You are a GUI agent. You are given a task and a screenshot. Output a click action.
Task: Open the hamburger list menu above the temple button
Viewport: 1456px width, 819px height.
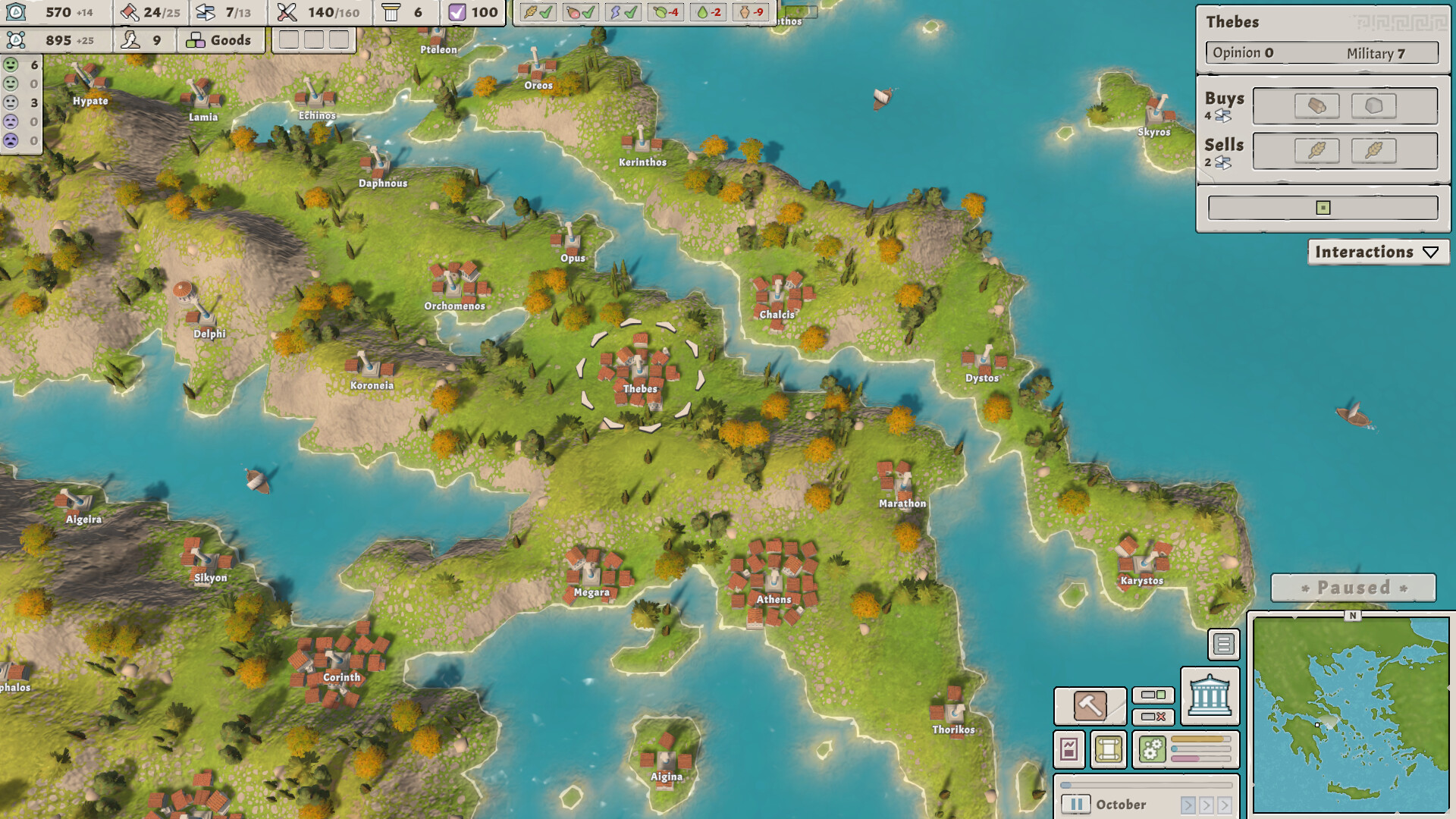(1225, 644)
